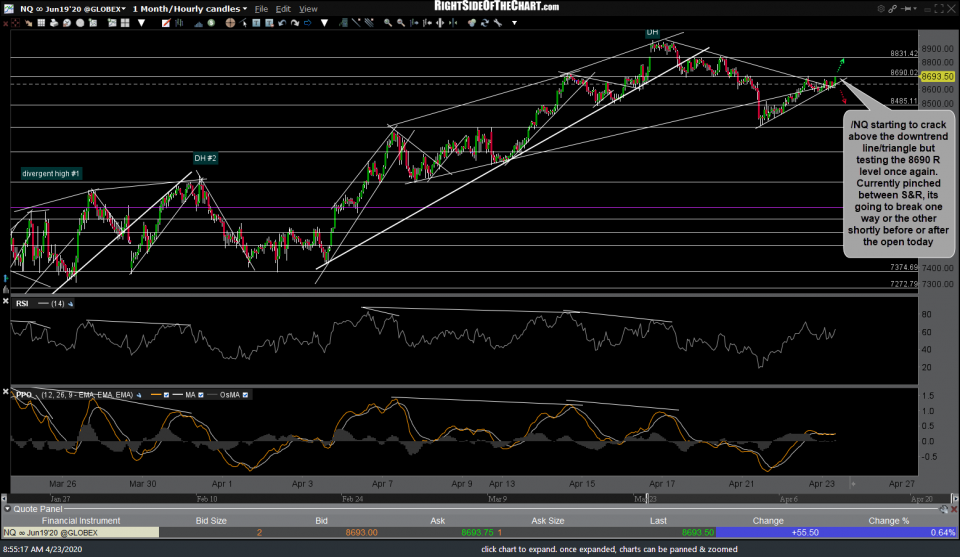Click the PPO indicator name label
960x557 pixels.
coord(24,395)
